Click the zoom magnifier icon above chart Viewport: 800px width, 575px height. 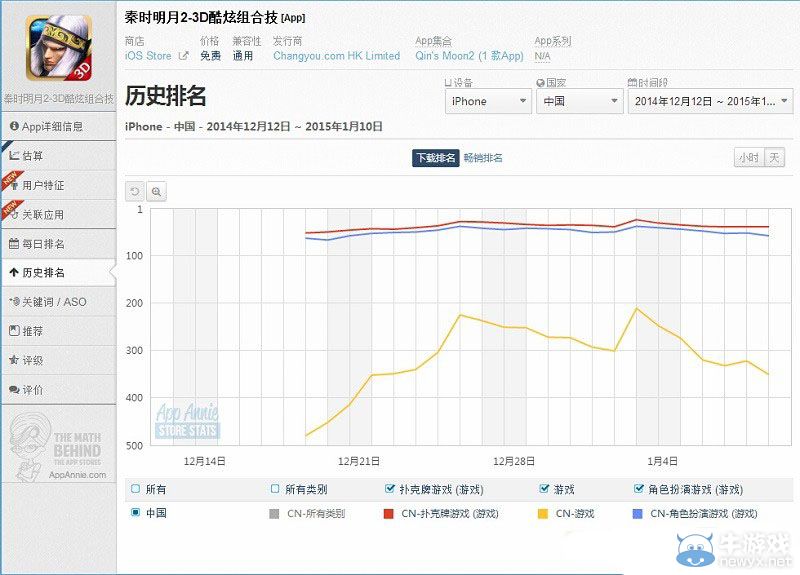point(156,191)
